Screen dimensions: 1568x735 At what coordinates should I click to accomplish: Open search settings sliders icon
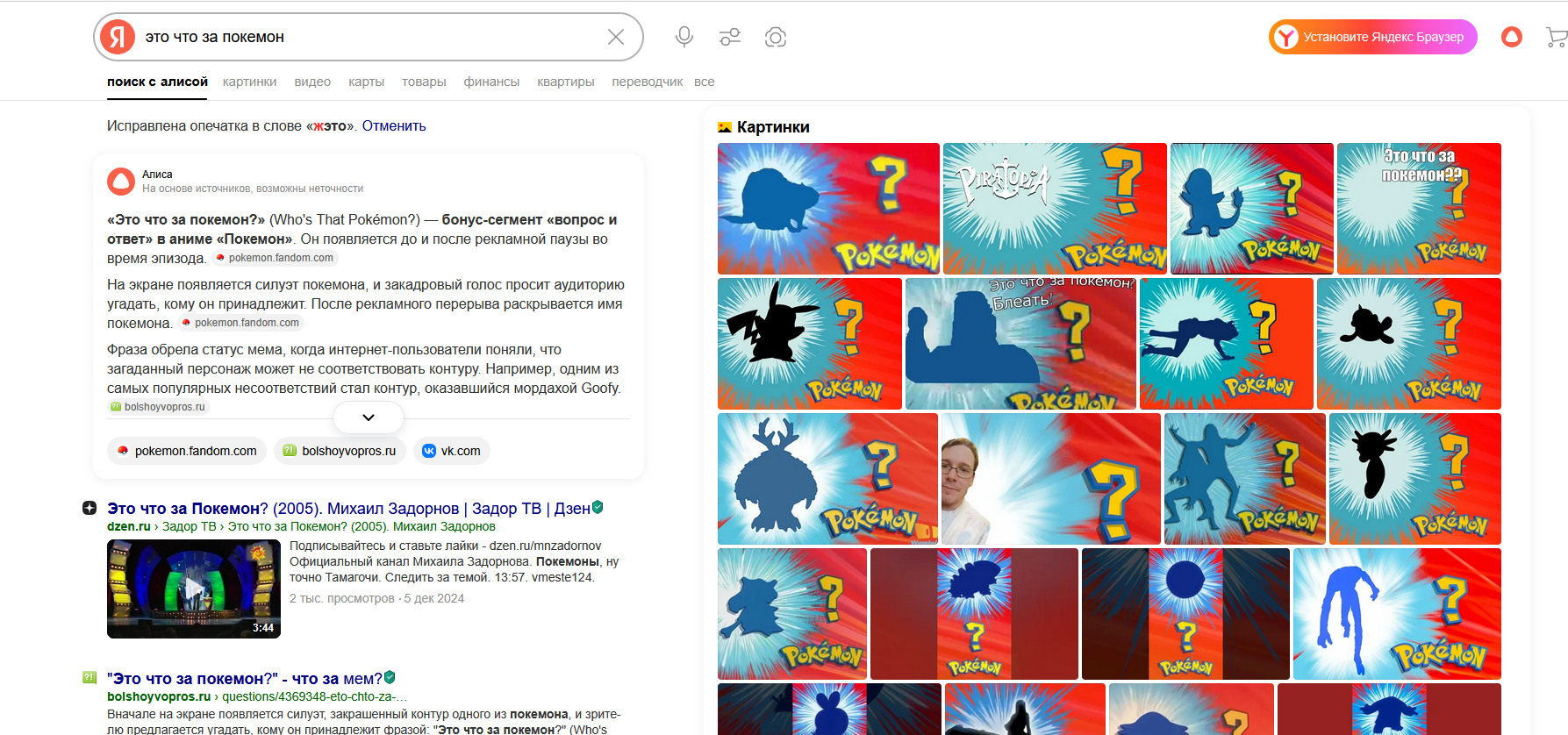[x=730, y=37]
